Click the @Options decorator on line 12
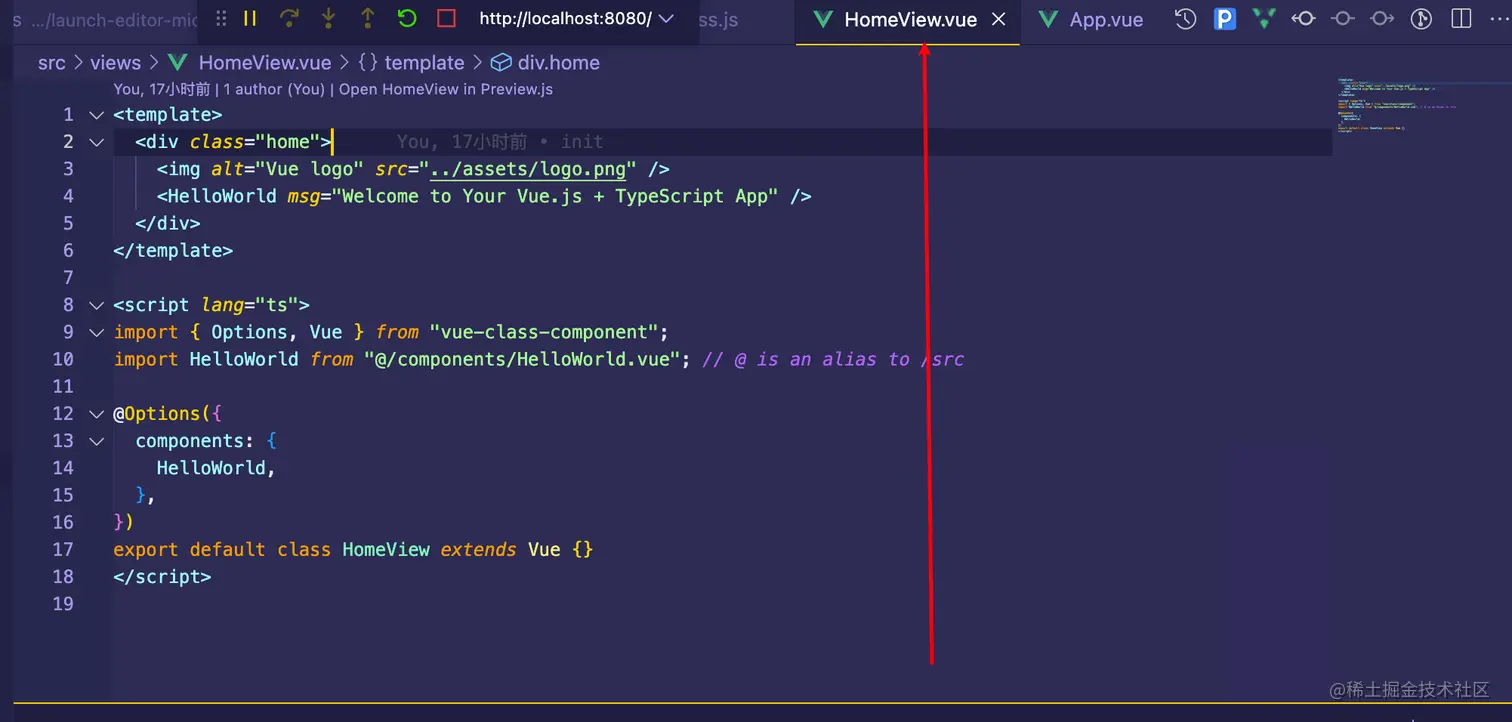1512x722 pixels. pyautogui.click(x=158, y=414)
